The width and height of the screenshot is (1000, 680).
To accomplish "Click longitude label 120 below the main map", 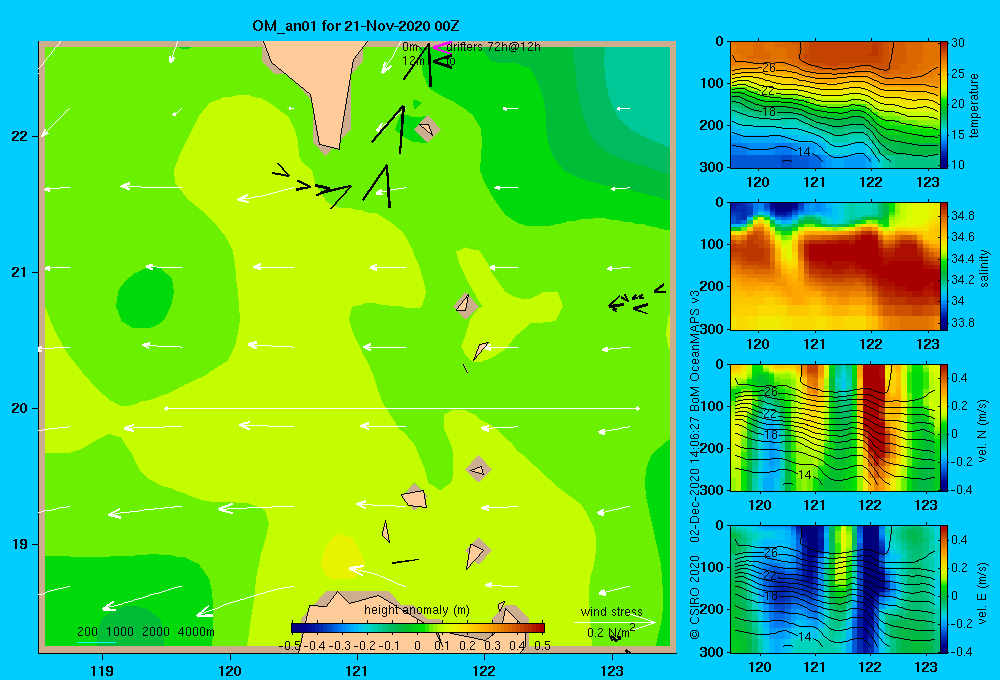I will (230, 670).
